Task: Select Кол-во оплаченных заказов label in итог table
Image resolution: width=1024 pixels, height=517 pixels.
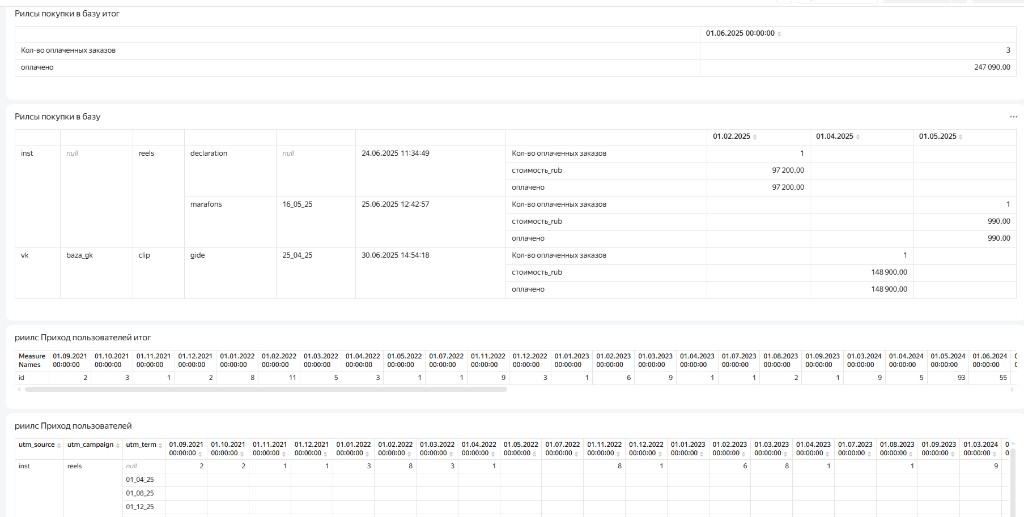Action: click(x=69, y=50)
